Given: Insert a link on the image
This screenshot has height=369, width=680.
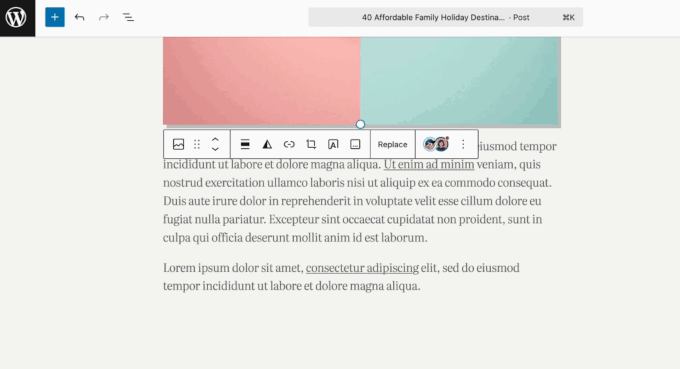Looking at the screenshot, I should click(289, 144).
